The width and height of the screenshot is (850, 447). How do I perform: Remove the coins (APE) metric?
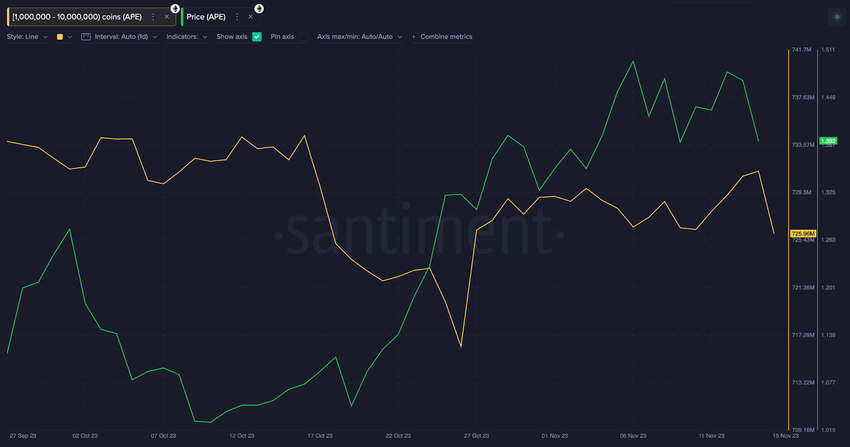[166, 17]
